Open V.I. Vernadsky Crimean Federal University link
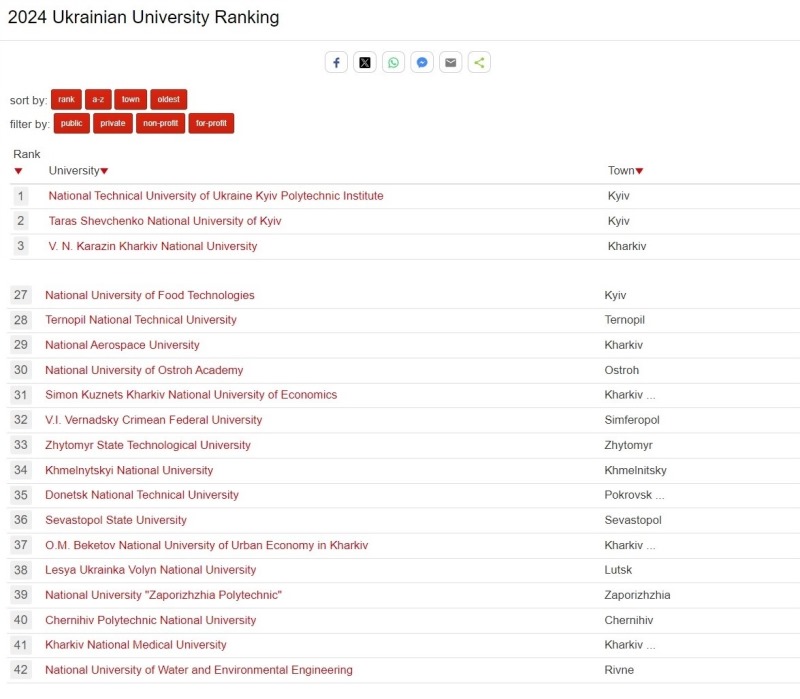 pyautogui.click(x=154, y=420)
